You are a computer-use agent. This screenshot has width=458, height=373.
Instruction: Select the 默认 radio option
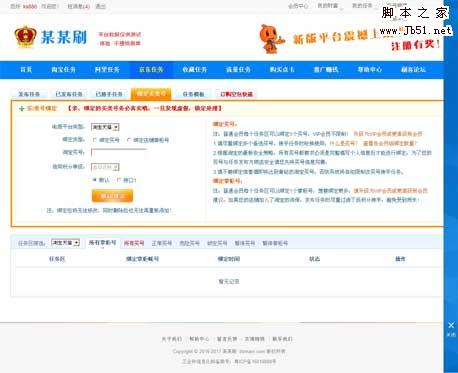click(95, 180)
